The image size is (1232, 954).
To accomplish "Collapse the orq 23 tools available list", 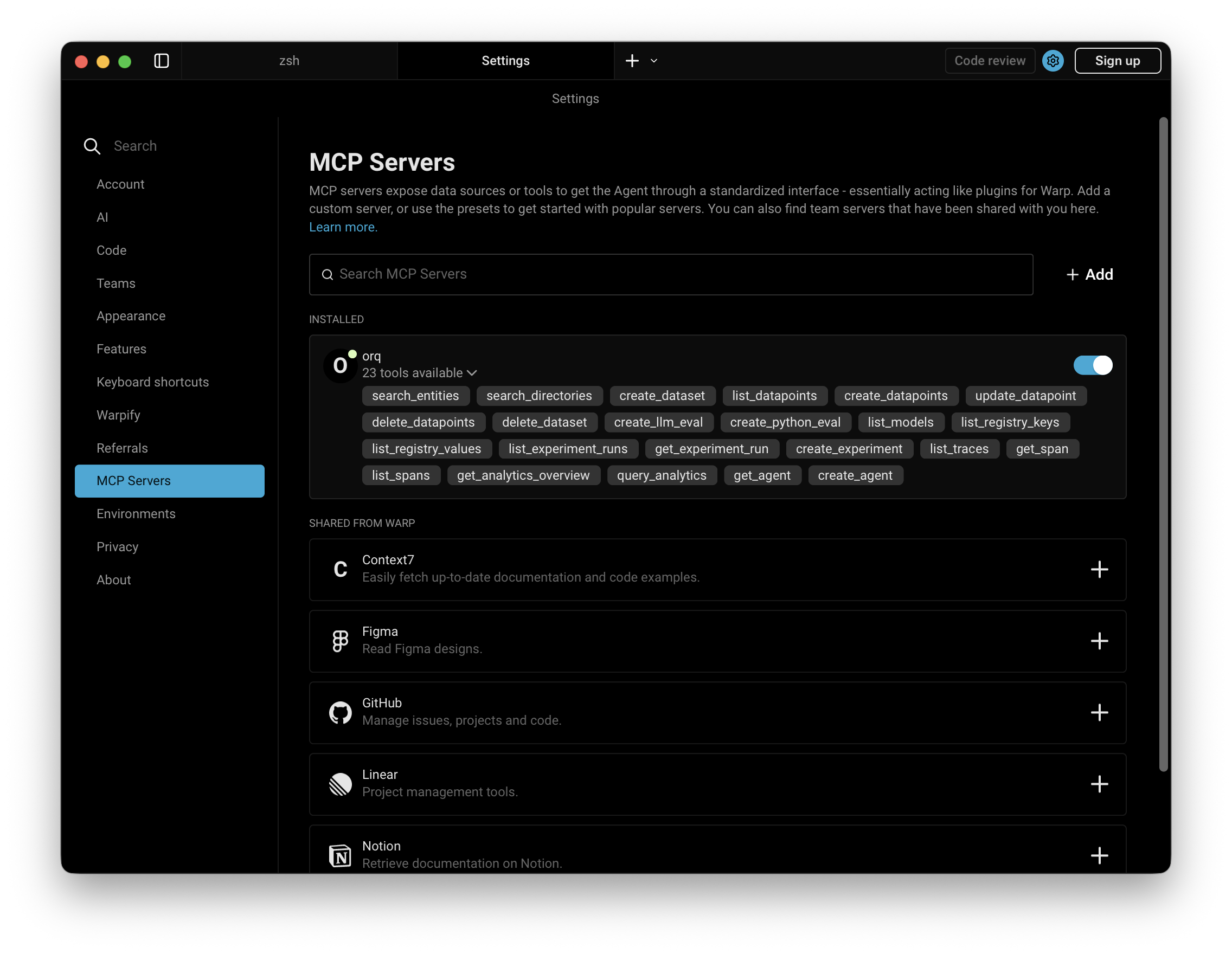I will (x=473, y=373).
